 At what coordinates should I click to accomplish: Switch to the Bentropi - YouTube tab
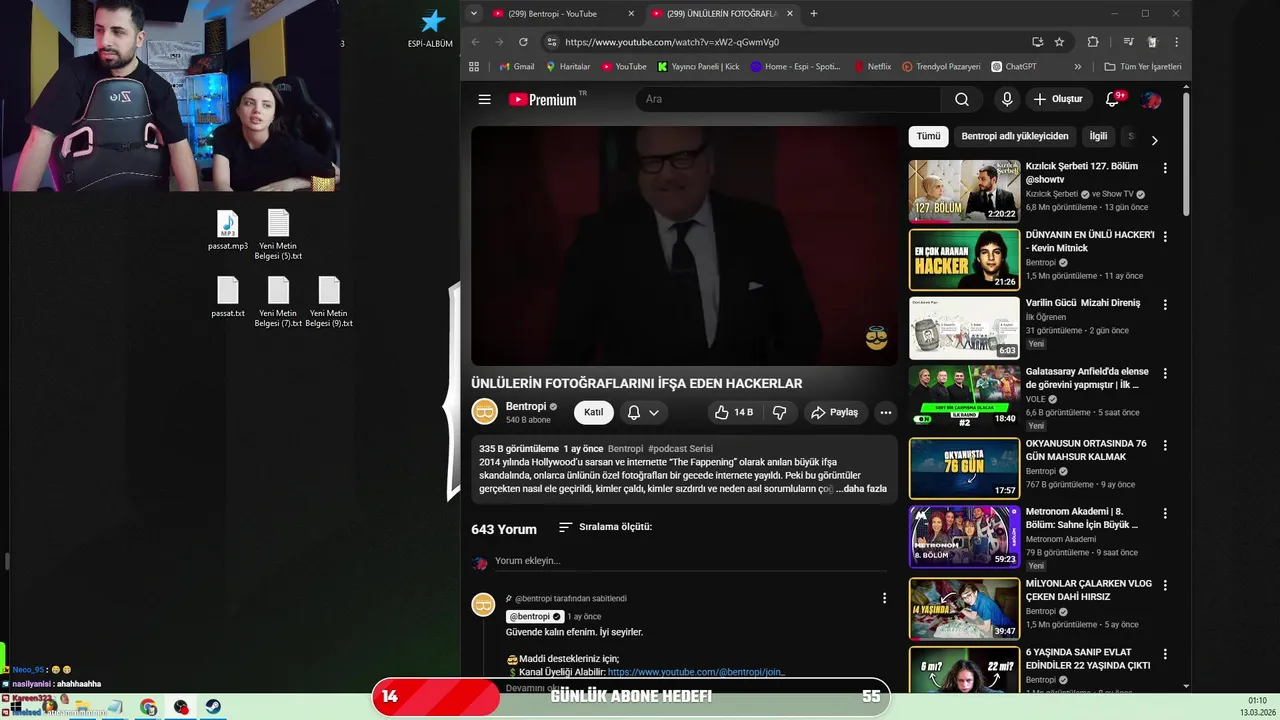point(562,14)
